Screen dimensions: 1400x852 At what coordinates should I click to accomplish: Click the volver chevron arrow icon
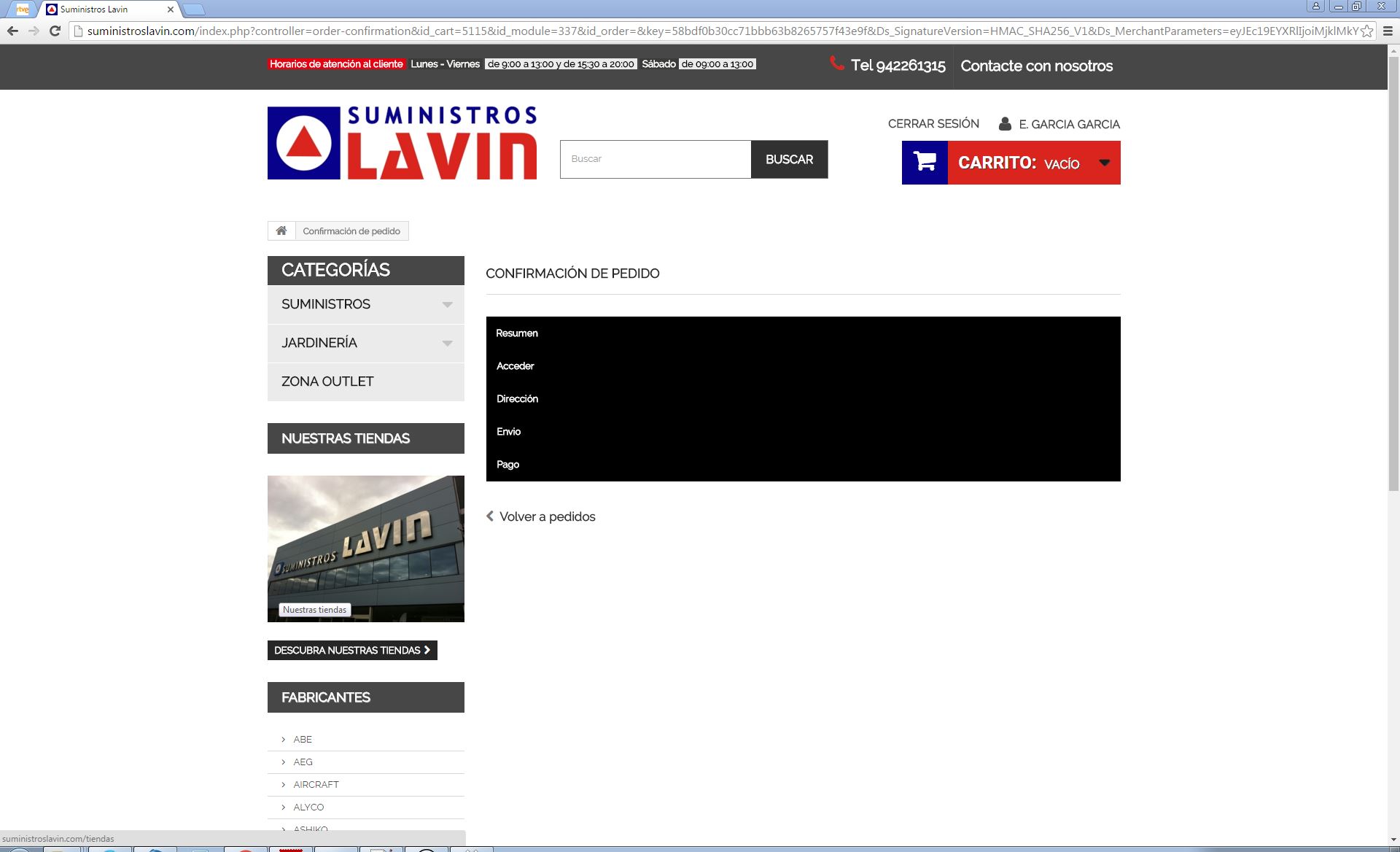point(490,516)
